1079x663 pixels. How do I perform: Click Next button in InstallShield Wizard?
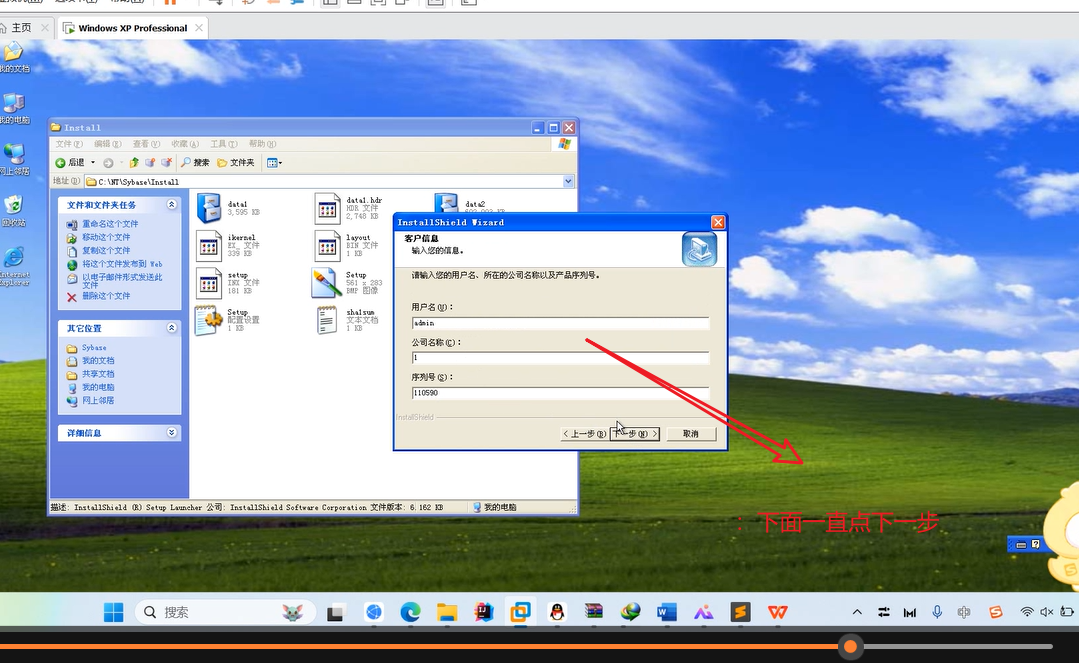coord(635,434)
